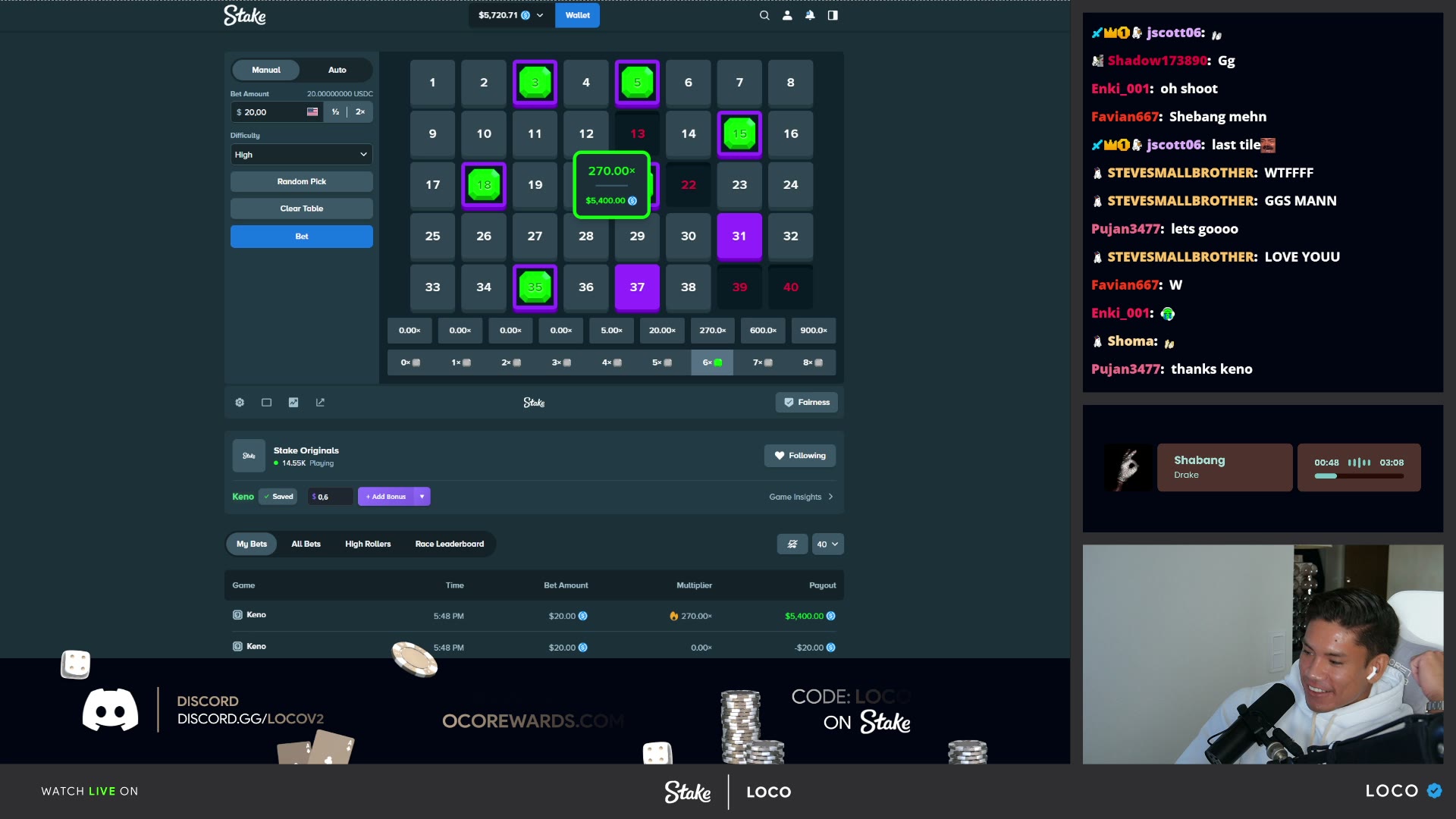Open the user profile icon
The height and width of the screenshot is (819, 1456).
click(x=787, y=15)
